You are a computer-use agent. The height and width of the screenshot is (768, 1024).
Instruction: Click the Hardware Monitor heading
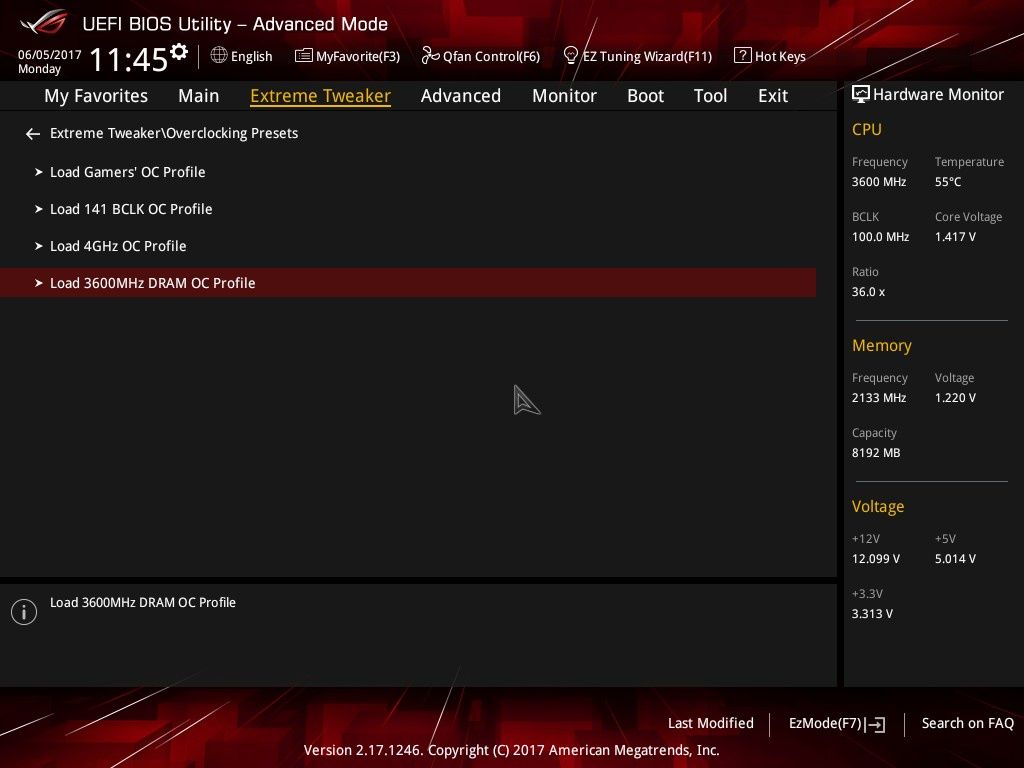coord(938,95)
